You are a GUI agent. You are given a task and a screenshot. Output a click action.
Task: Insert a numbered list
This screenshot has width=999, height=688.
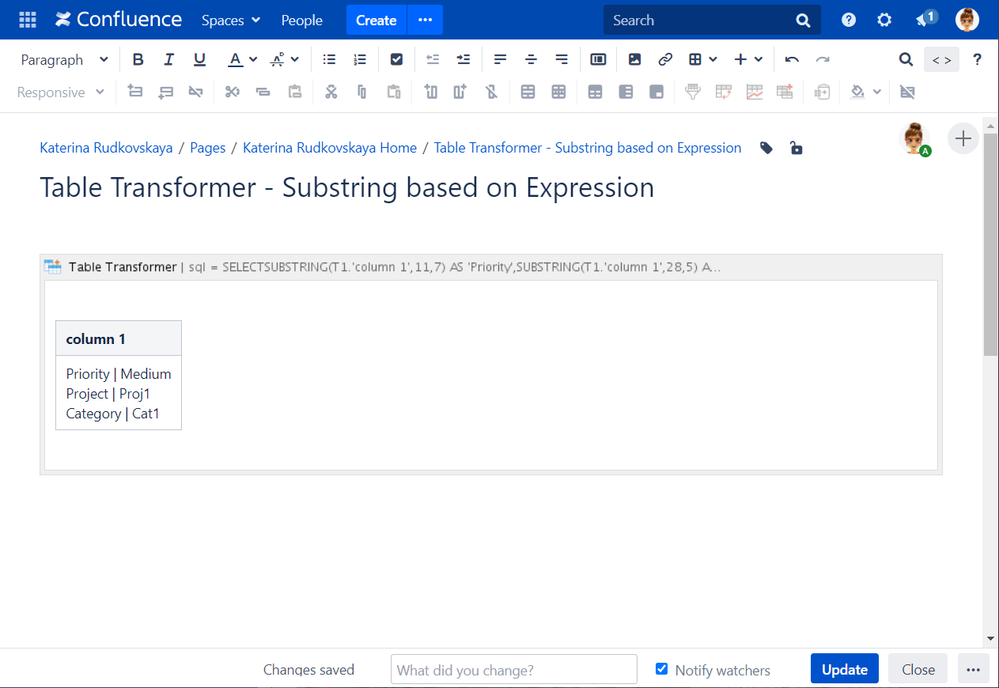click(360, 59)
